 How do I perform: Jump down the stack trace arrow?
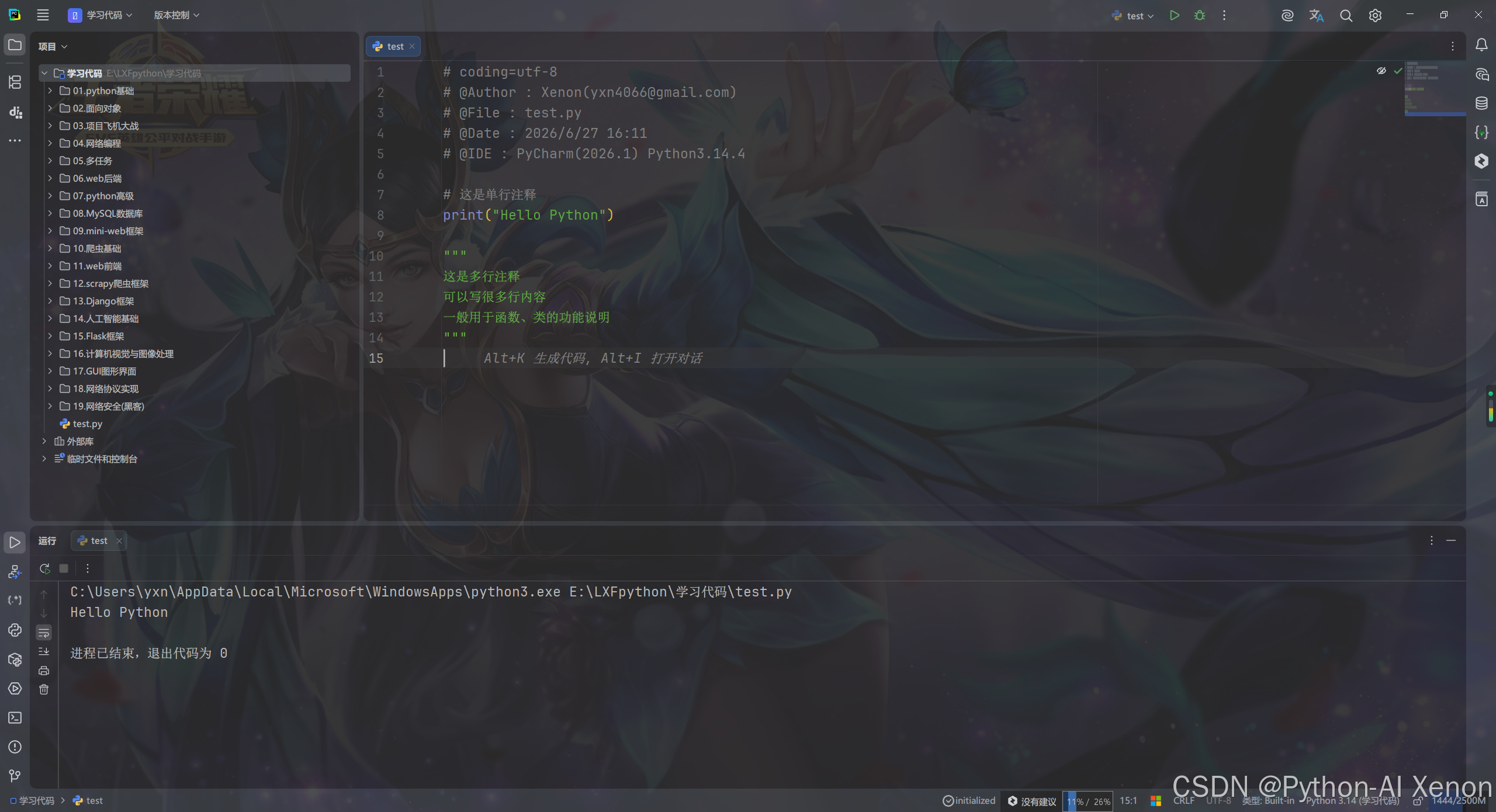[44, 613]
